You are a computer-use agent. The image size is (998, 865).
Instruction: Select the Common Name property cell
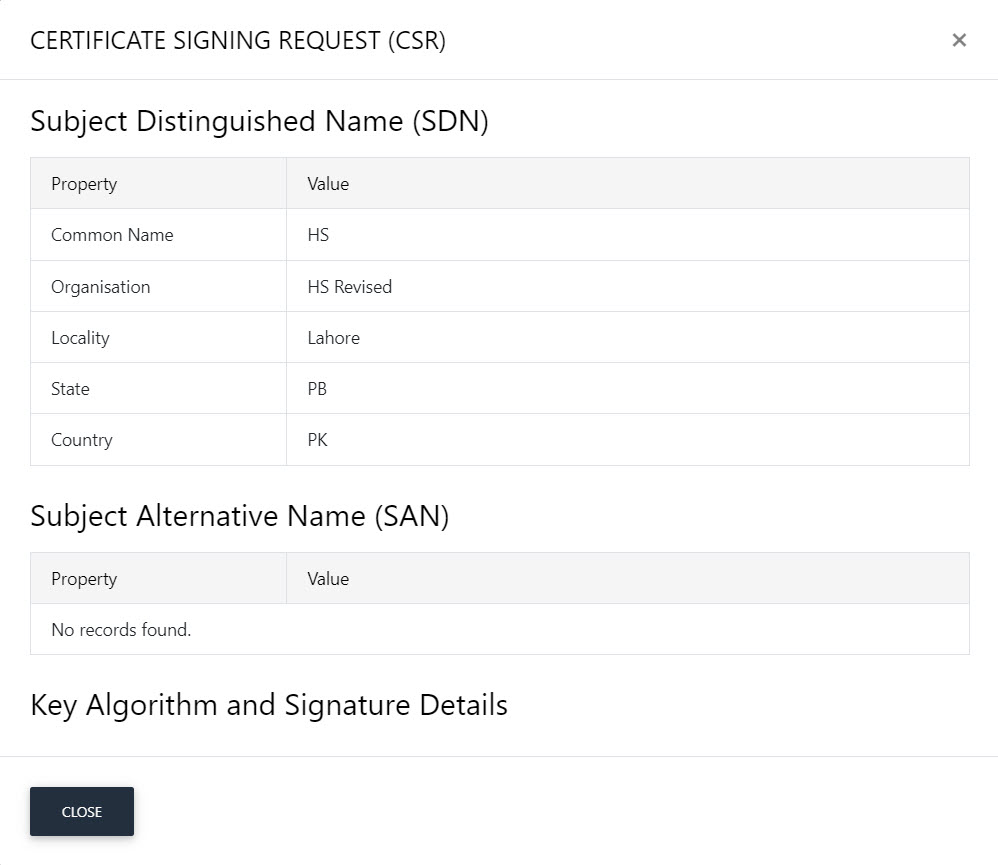[x=158, y=235]
